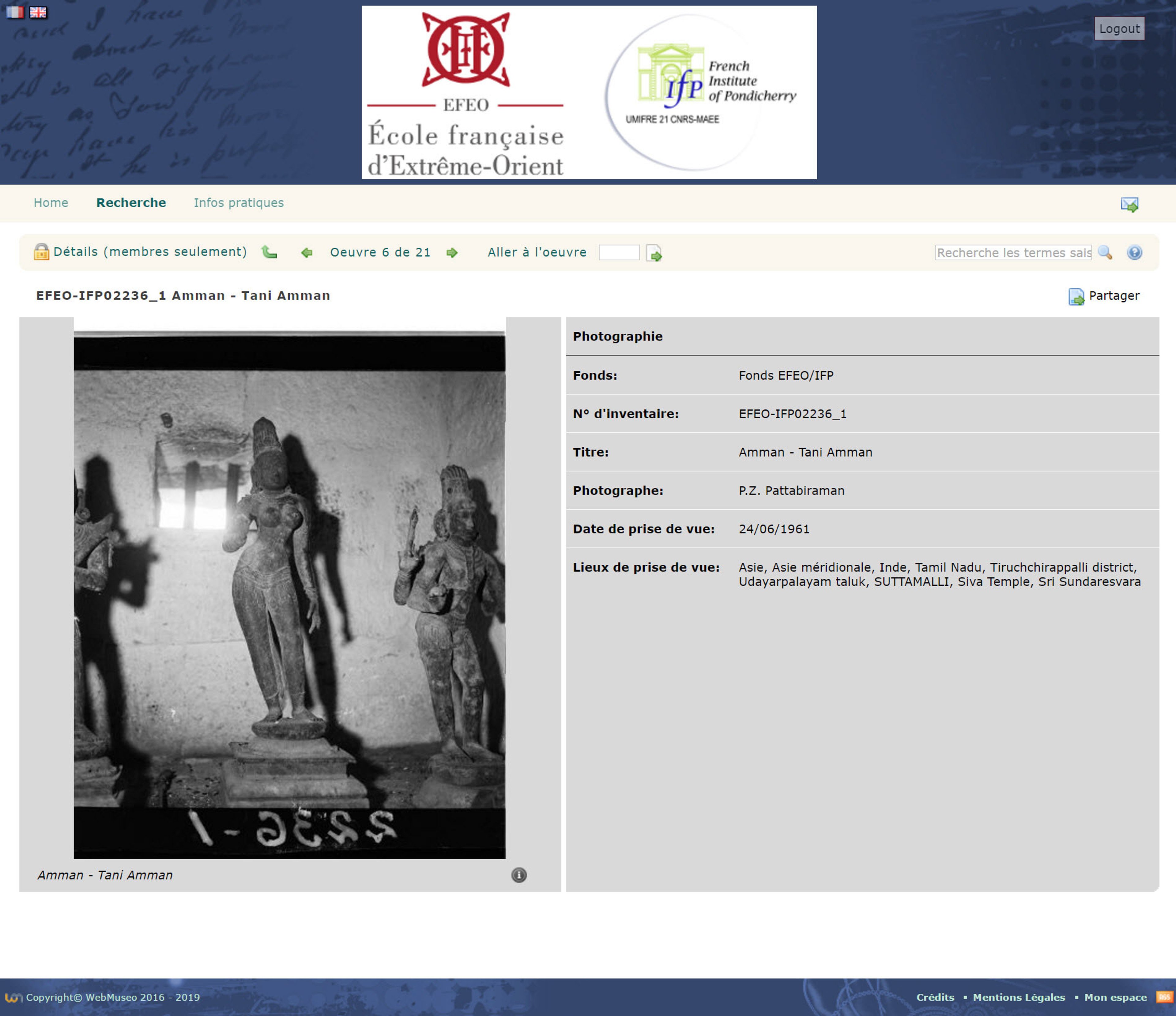
Task: Go to next oeuvre with right arrow
Action: 452,253
